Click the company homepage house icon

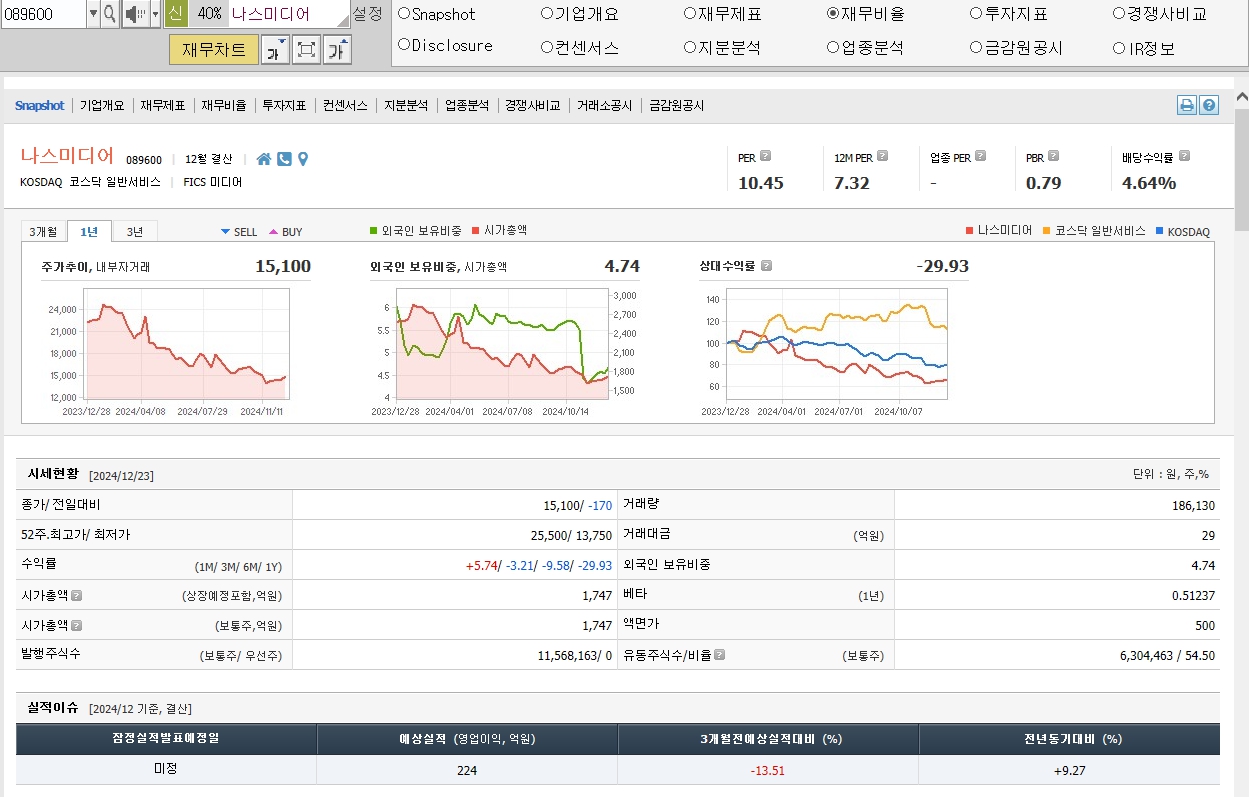[264, 159]
